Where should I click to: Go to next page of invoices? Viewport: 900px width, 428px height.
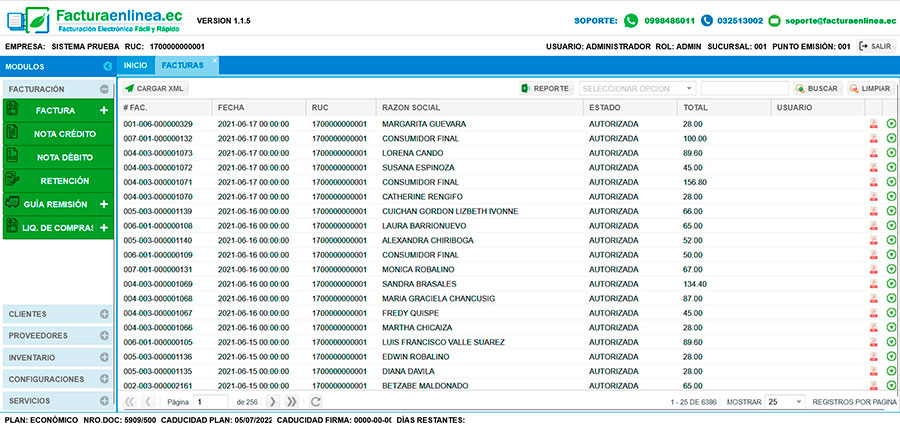pos(273,401)
